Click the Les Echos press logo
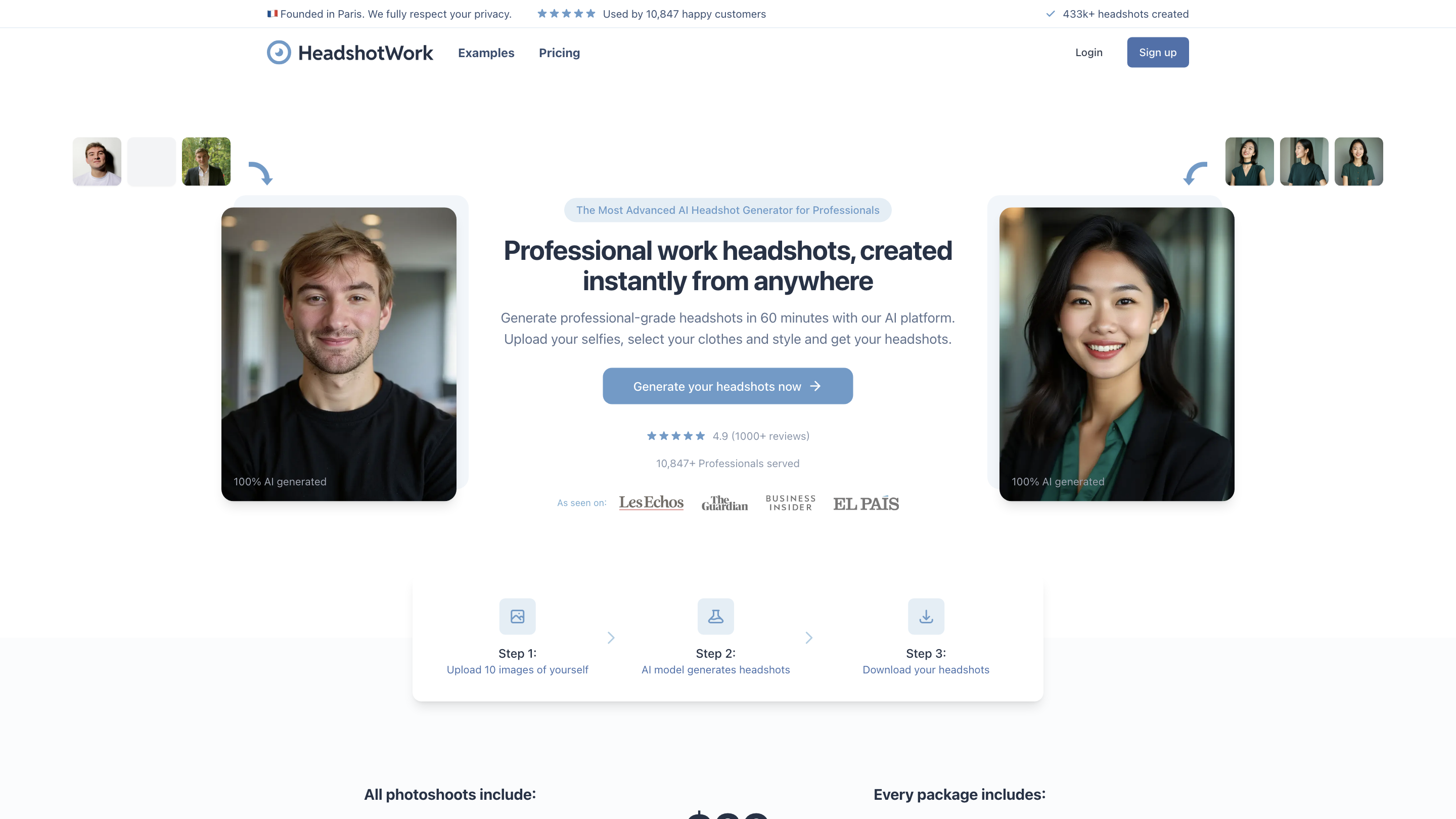Screen dimensions: 1456x819 tap(651, 503)
